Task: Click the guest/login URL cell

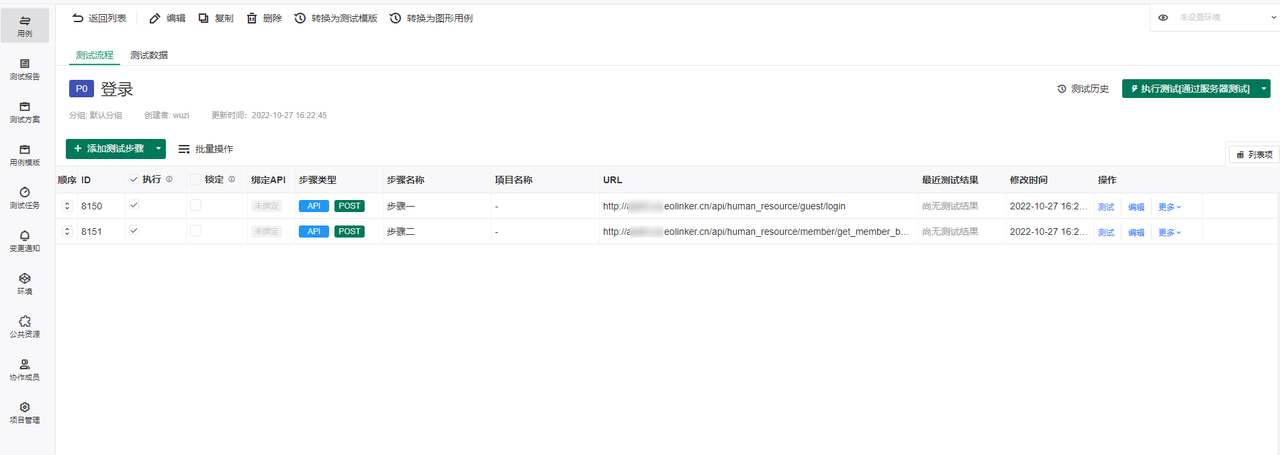Action: tap(723, 206)
